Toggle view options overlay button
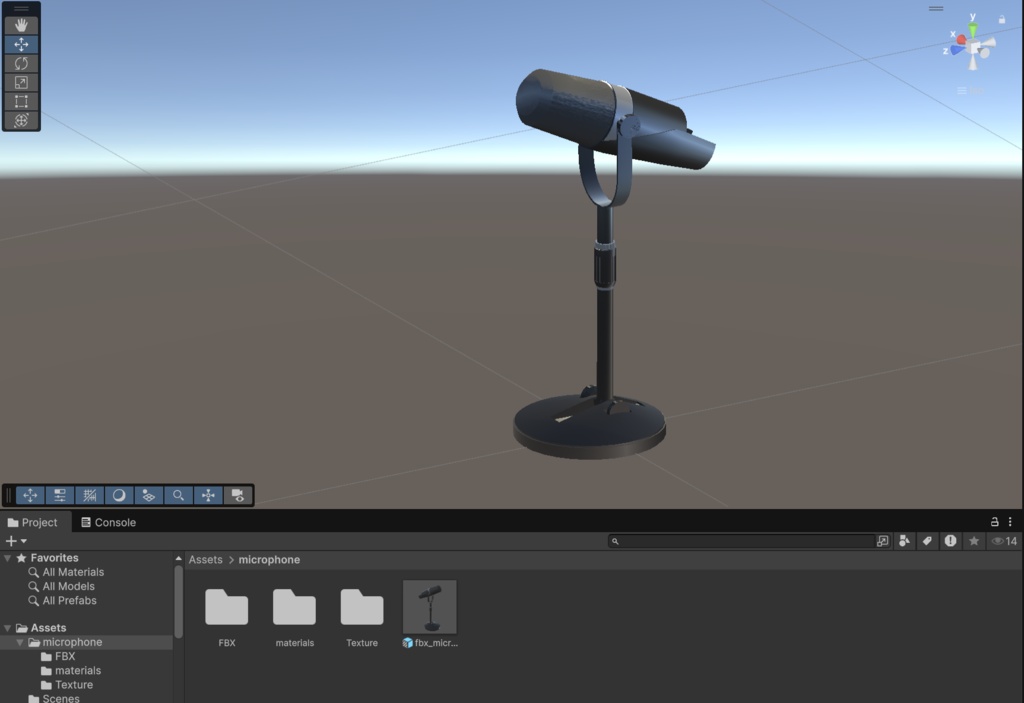This screenshot has width=1024, height=703. click(148, 495)
